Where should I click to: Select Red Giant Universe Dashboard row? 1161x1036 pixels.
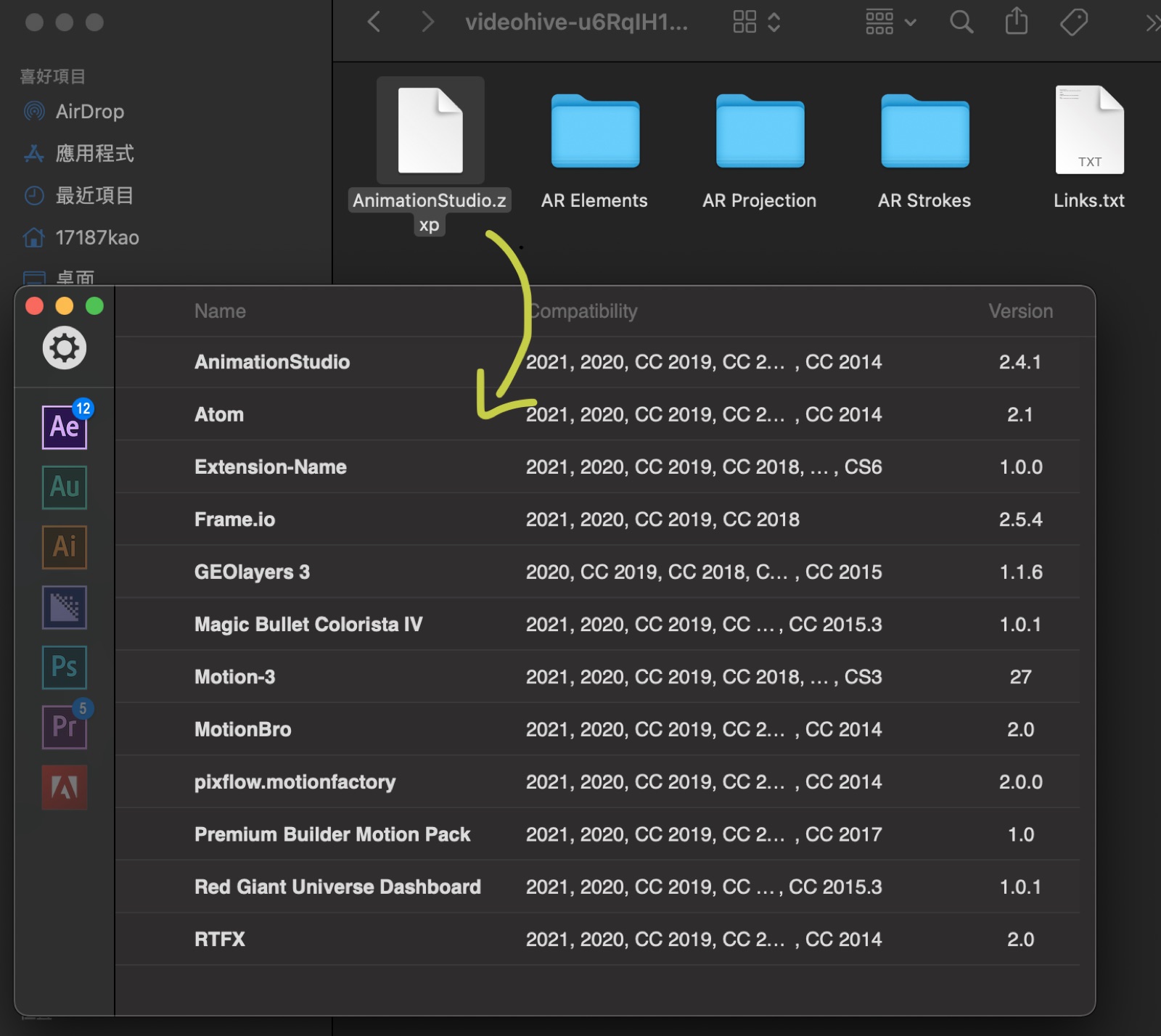(x=597, y=887)
